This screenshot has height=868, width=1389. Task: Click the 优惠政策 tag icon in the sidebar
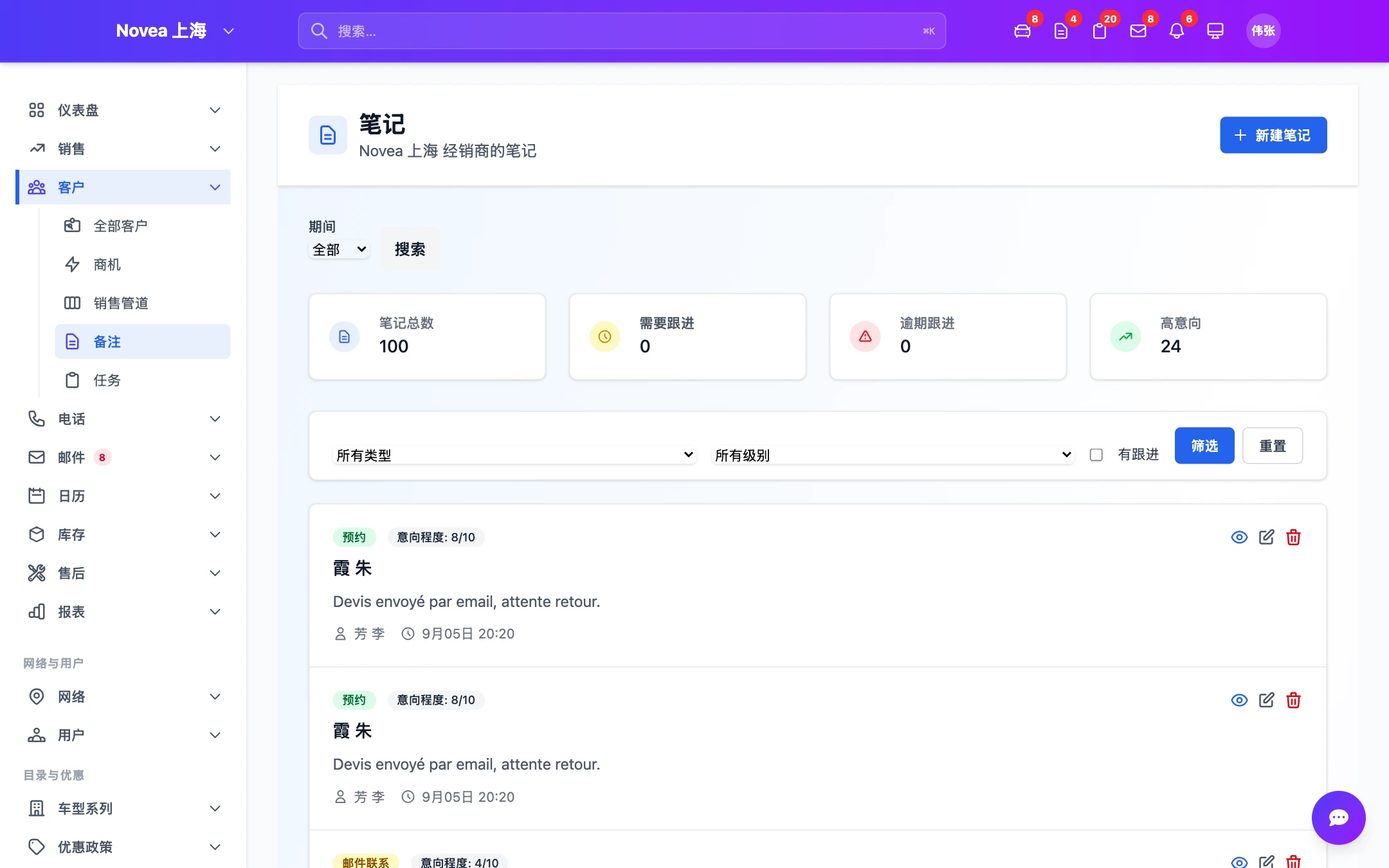37,847
